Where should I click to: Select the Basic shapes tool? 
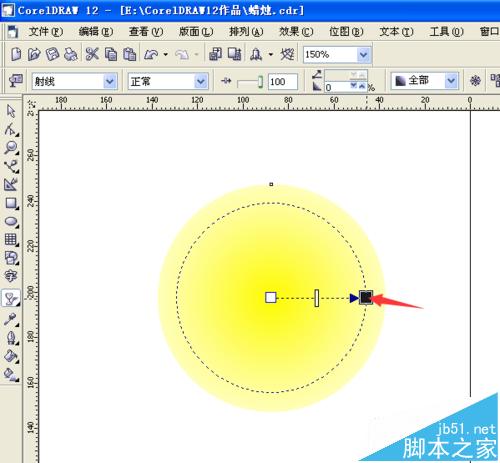[x=11, y=258]
